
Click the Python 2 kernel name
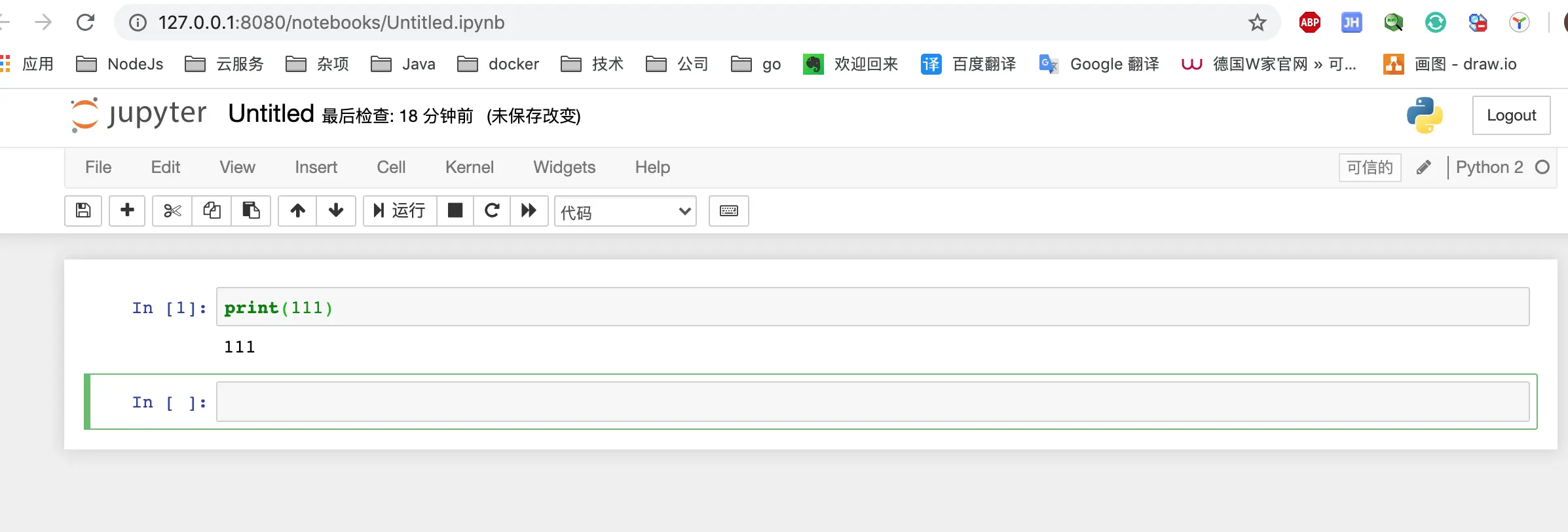click(x=1489, y=168)
